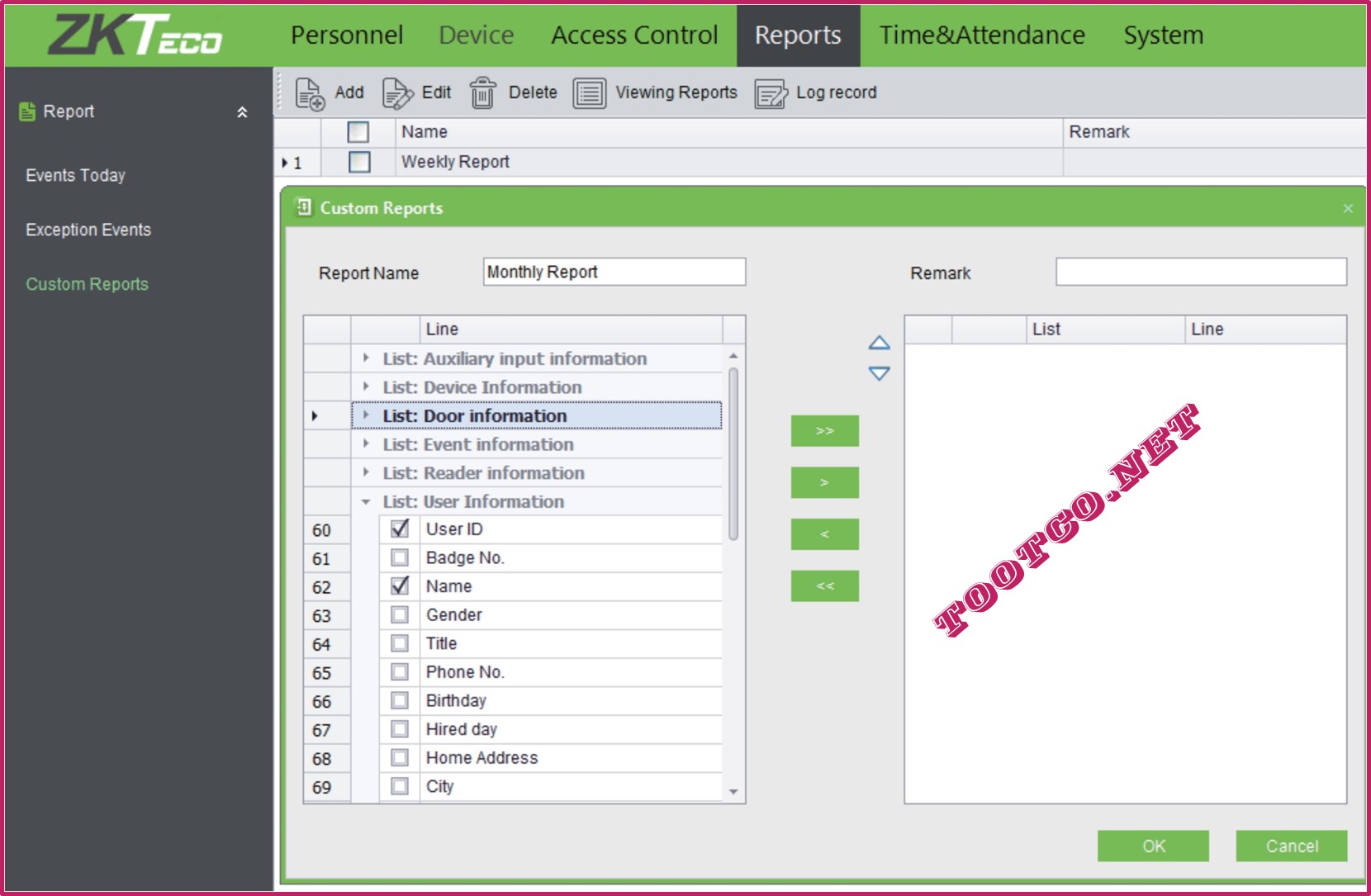This screenshot has width=1371, height=896.
Task: Click the field list vertical scrollbar
Action: [x=733, y=578]
